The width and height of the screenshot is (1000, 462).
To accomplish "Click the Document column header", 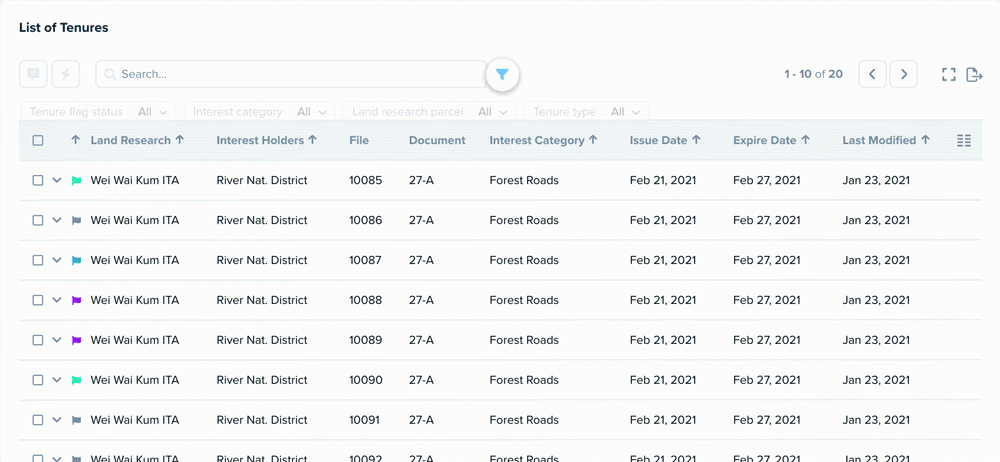I will (x=438, y=140).
